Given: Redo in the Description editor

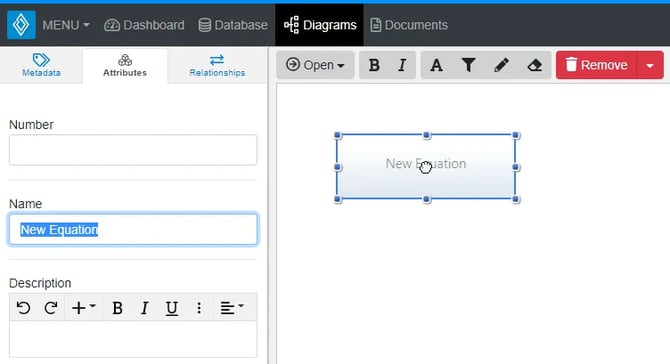Looking at the screenshot, I should pyautogui.click(x=51, y=308).
